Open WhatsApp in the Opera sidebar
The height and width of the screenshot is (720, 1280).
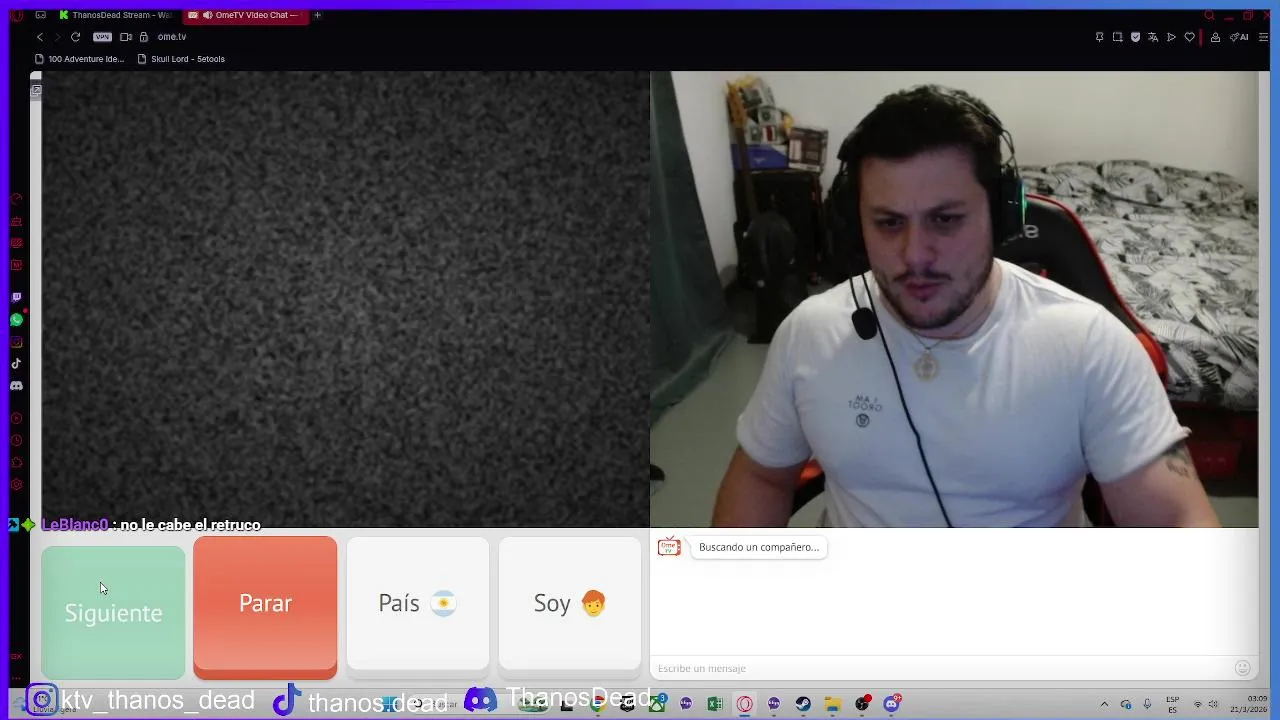[16, 320]
